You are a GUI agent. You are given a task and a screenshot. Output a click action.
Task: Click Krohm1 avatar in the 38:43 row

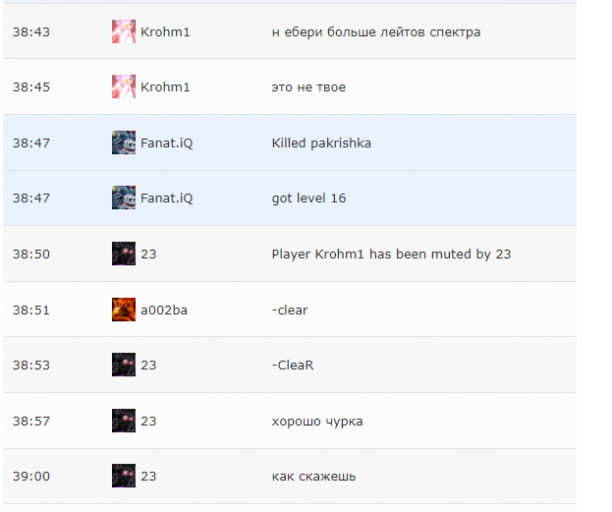(124, 32)
